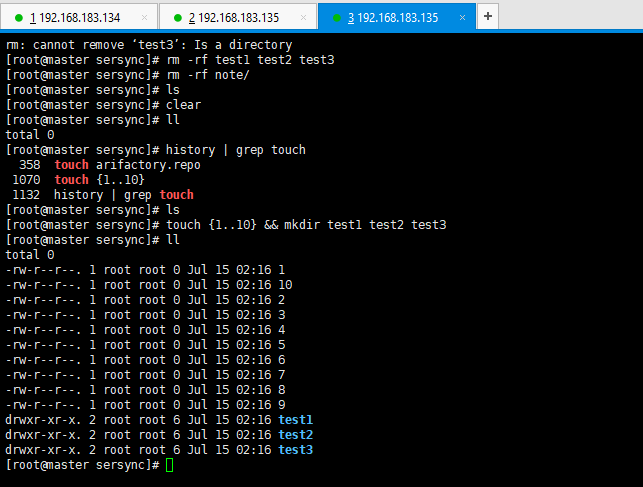Click the 'clear' command text
This screenshot has height=487, width=643.
tap(183, 105)
